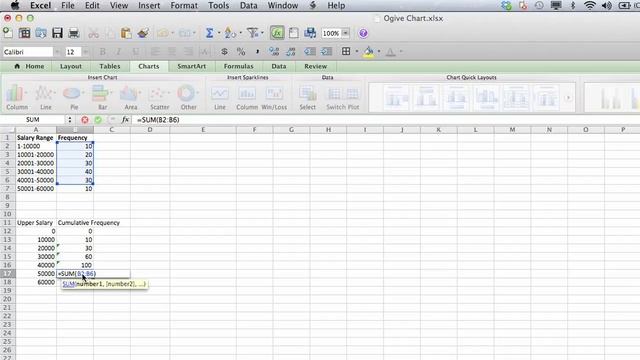
Task: Apply Comma style format
Action: point(257,51)
